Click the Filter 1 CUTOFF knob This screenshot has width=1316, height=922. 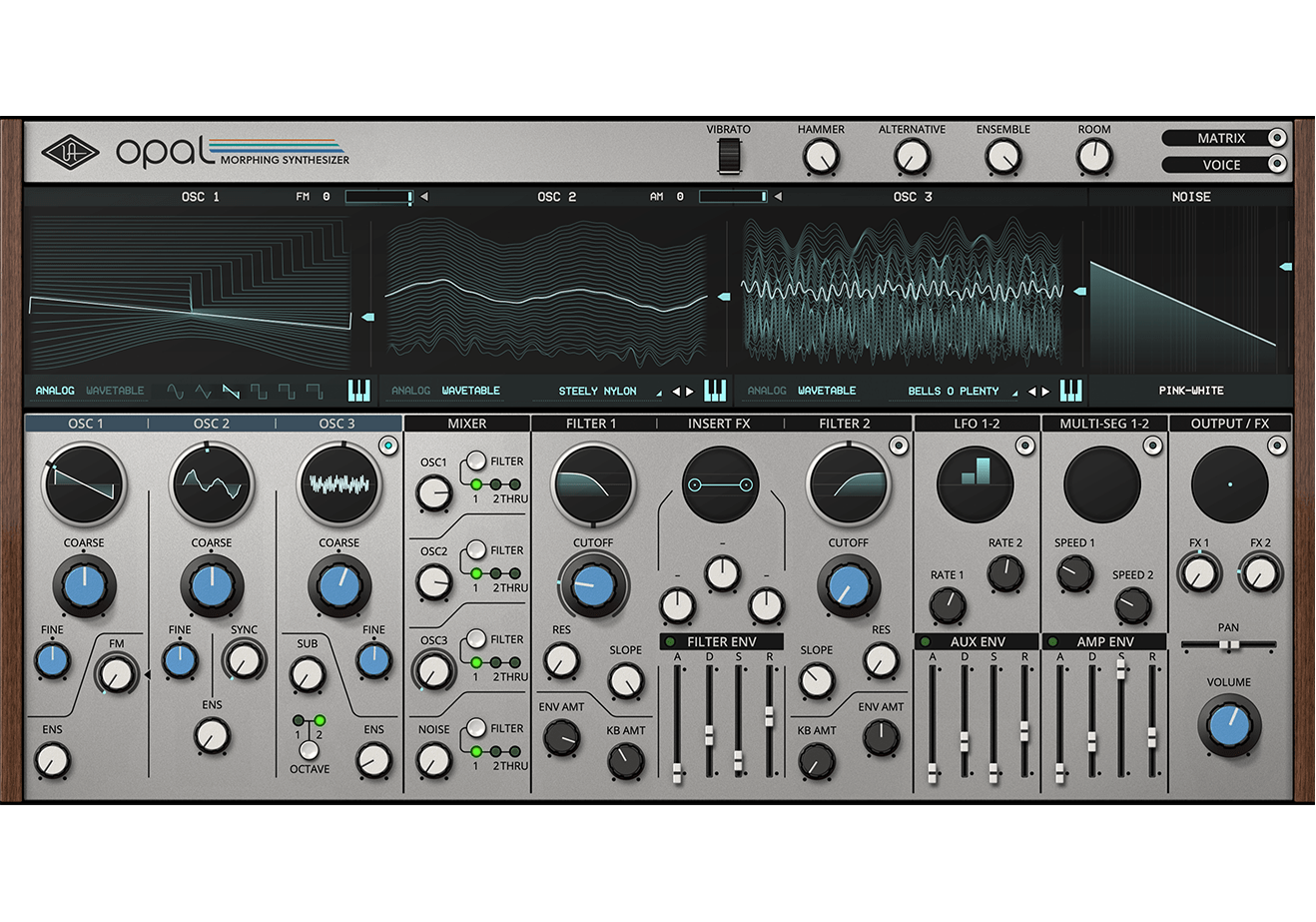[x=593, y=585]
